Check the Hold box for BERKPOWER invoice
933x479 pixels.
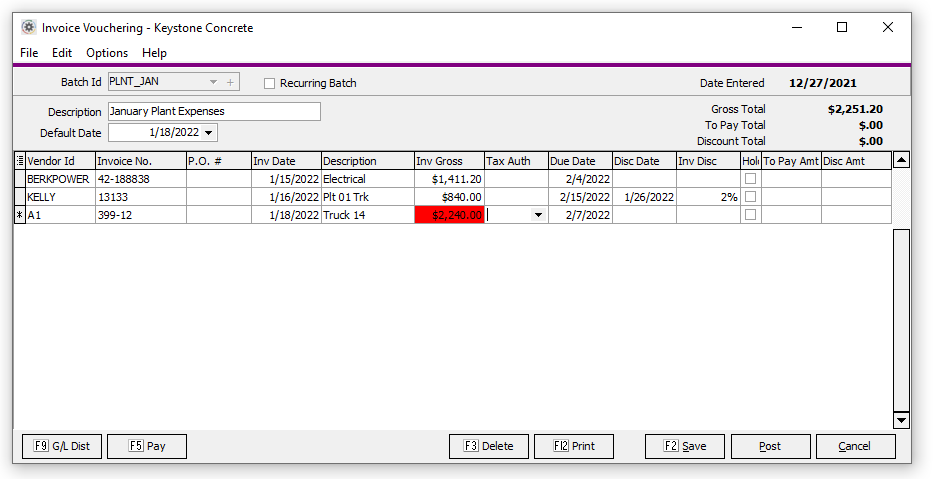(x=750, y=179)
